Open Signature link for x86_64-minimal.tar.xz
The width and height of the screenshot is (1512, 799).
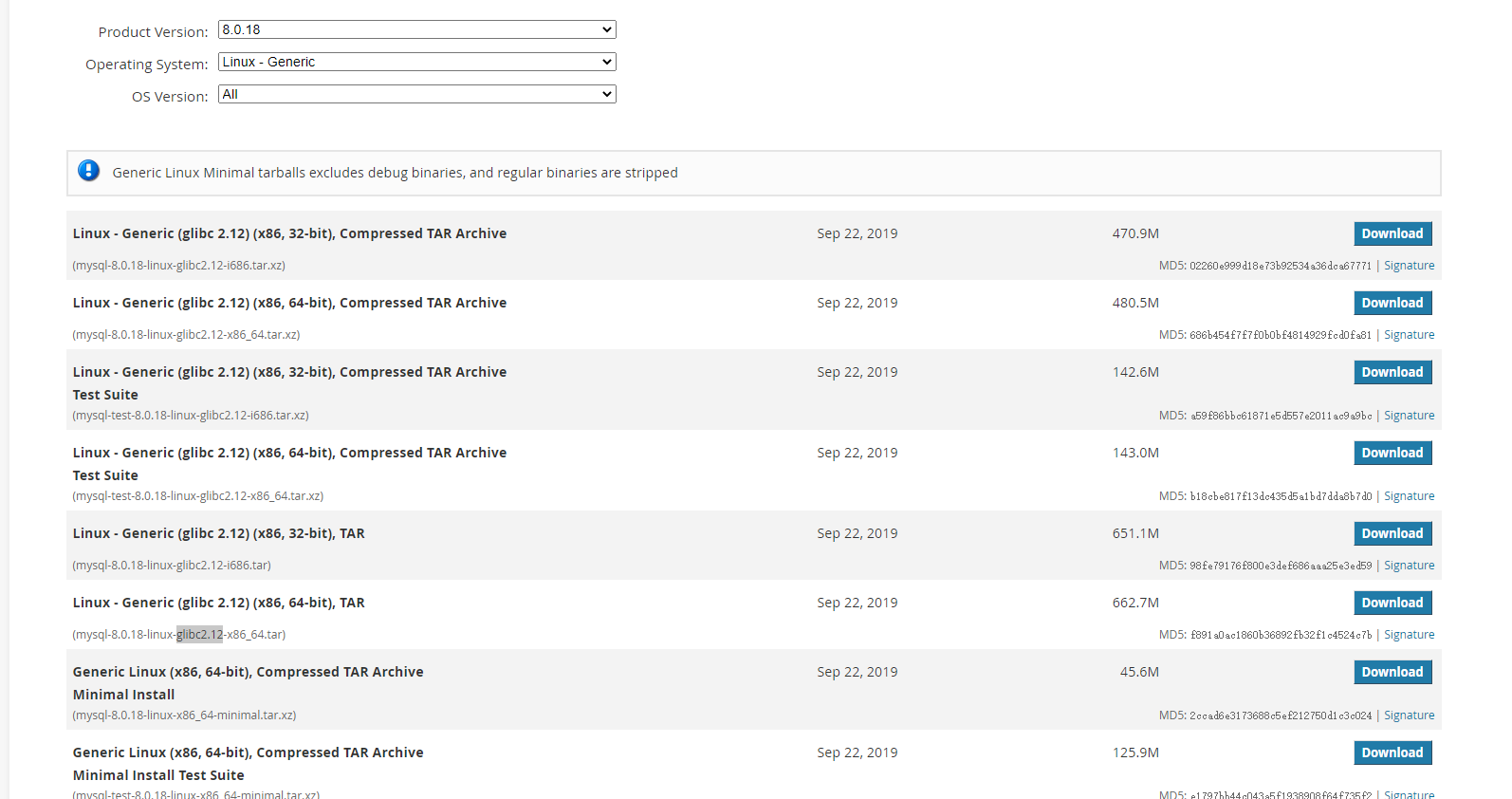[x=1409, y=715]
